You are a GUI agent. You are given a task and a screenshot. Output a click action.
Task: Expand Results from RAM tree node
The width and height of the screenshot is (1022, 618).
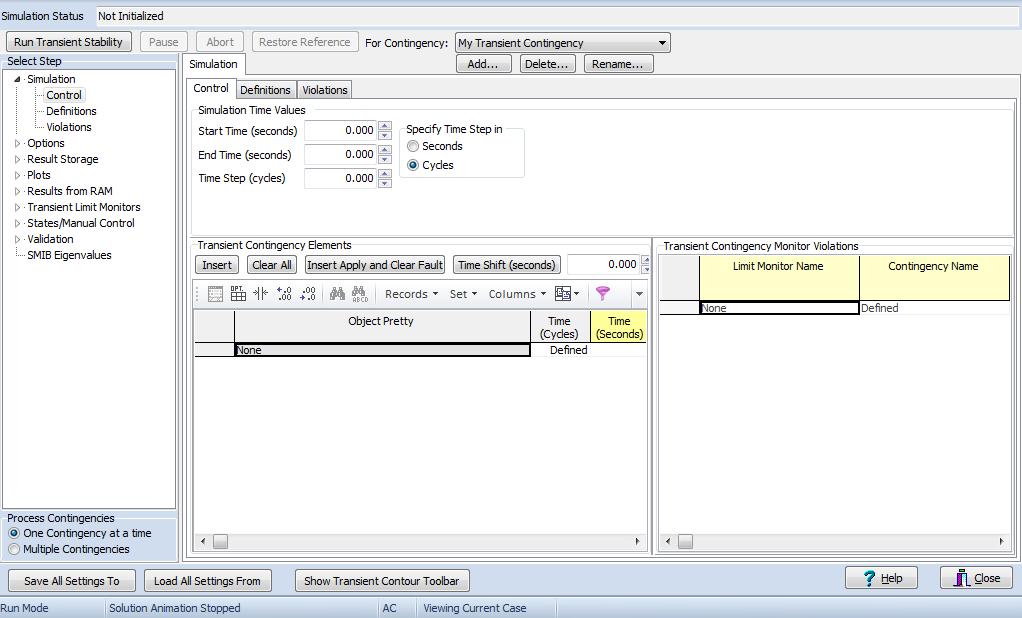pyautogui.click(x=18, y=191)
